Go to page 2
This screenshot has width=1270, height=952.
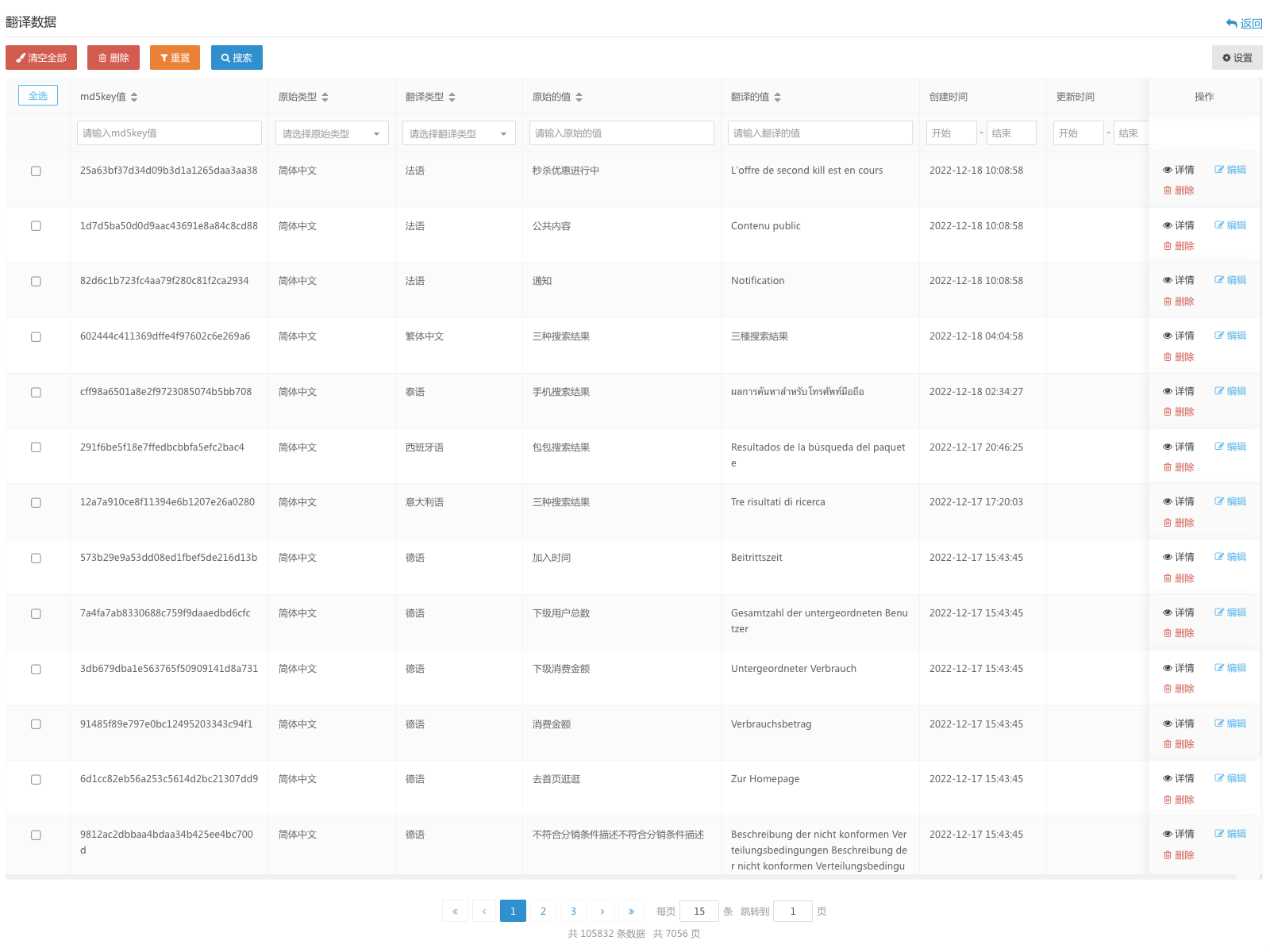(543, 911)
